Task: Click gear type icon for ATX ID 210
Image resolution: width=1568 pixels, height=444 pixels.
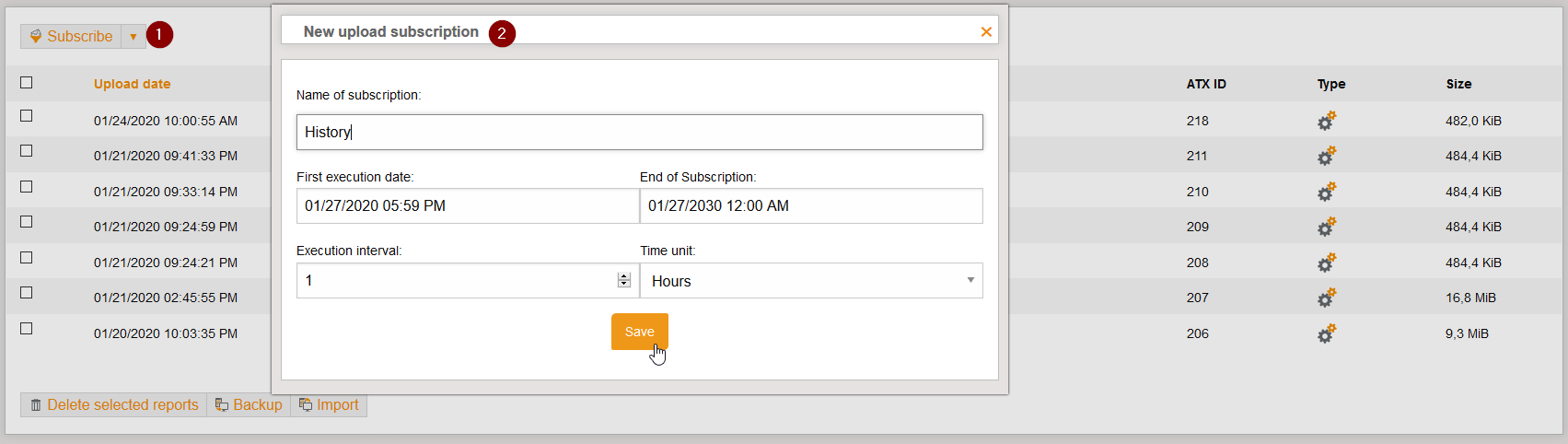Action: click(1326, 192)
